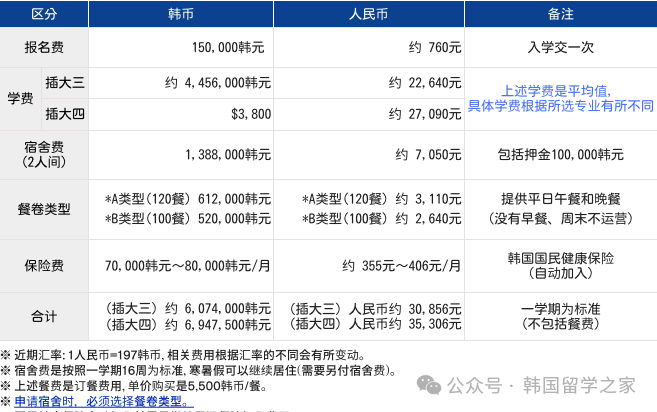Select the 合计 row label

click(x=44, y=316)
